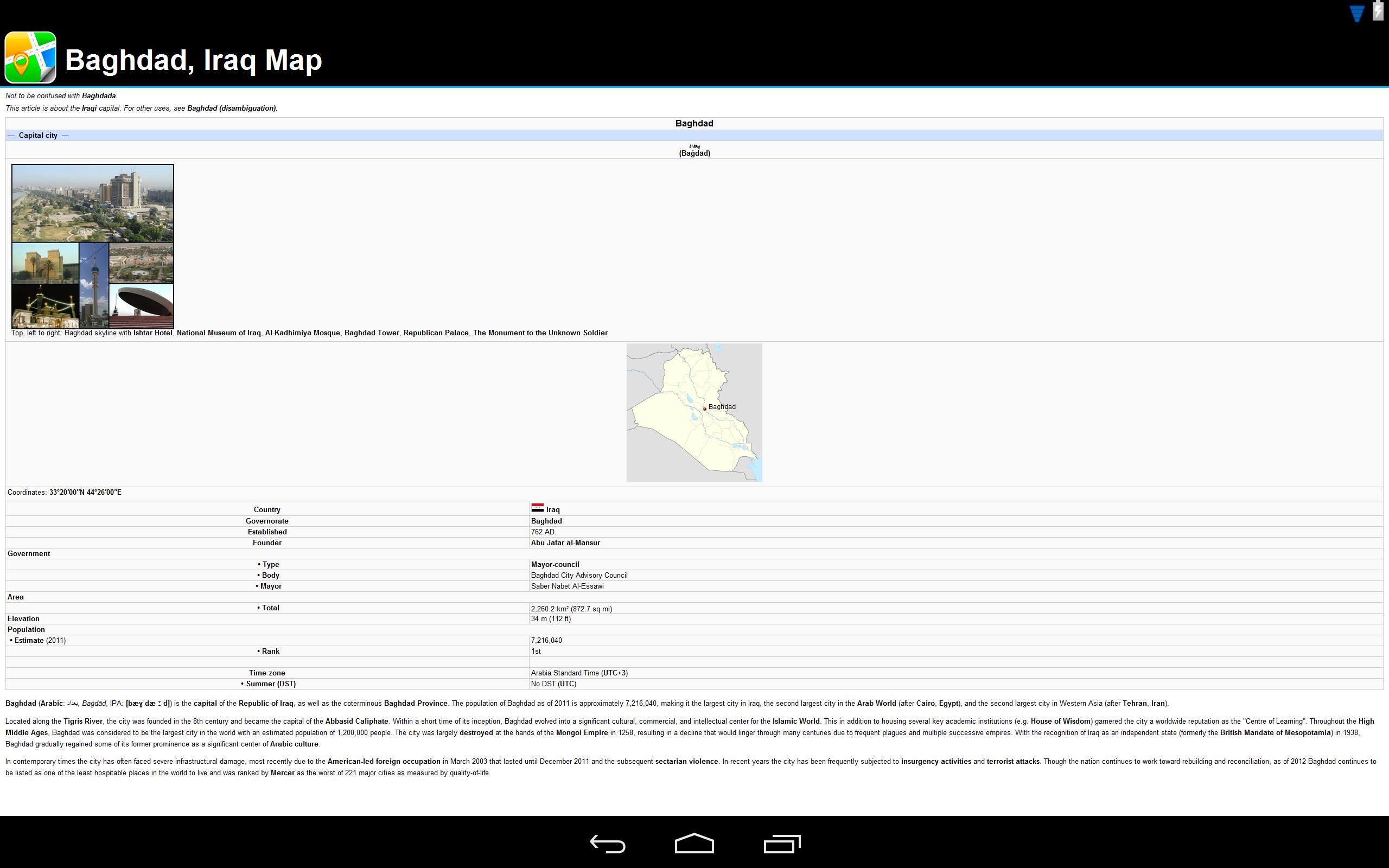Open the Ishtar Hotel link
This screenshot has height=868, width=1389.
(x=152, y=333)
